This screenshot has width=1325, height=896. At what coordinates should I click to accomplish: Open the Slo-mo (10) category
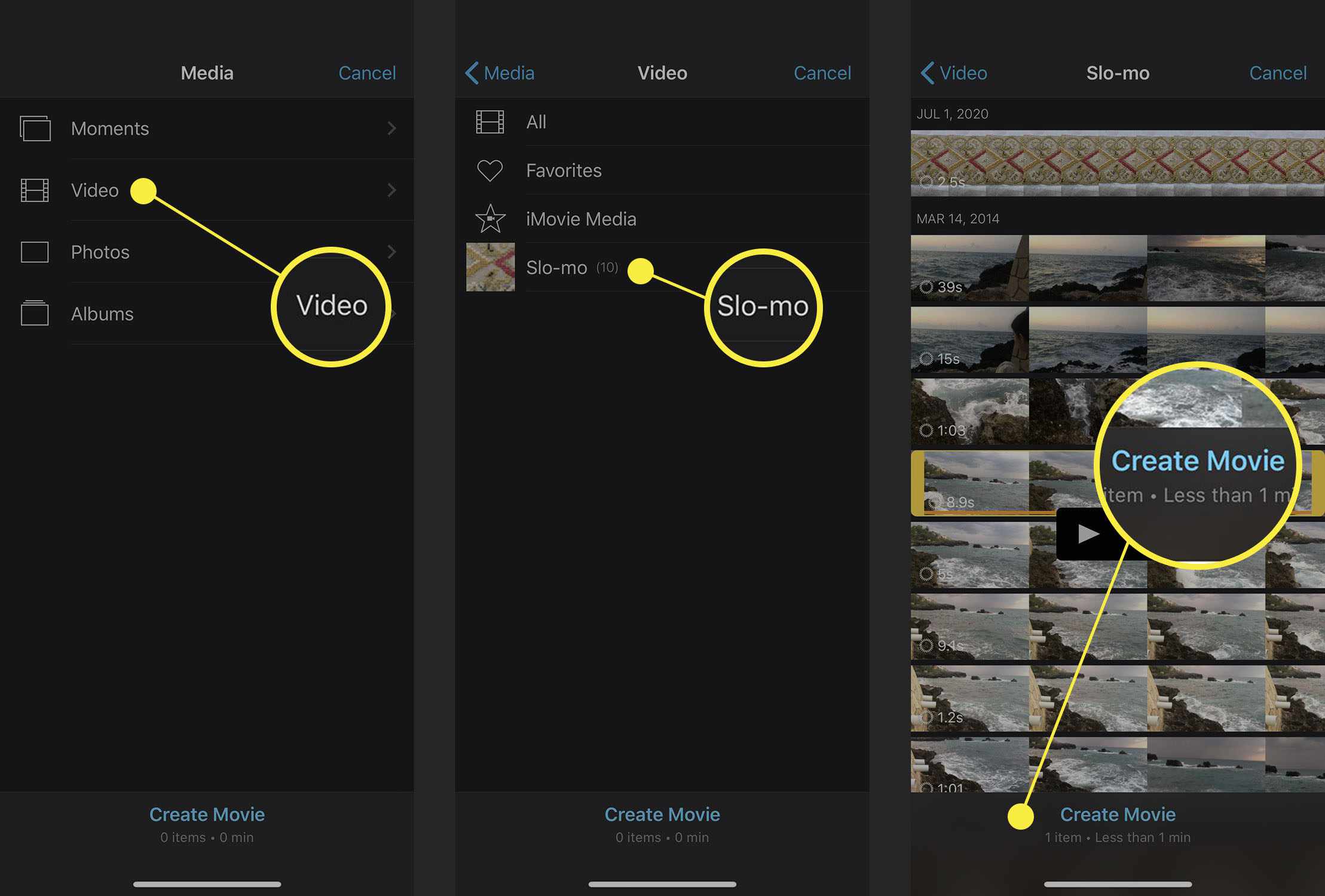pyautogui.click(x=662, y=267)
